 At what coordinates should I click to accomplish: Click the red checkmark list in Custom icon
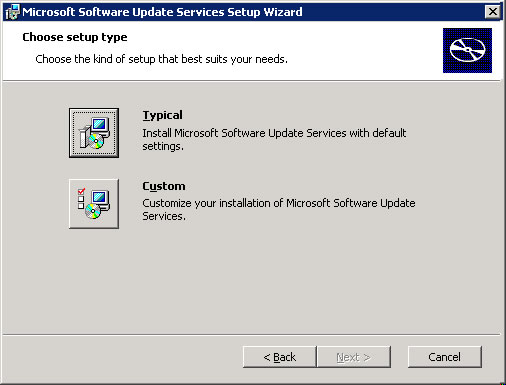pyautogui.click(x=81, y=199)
